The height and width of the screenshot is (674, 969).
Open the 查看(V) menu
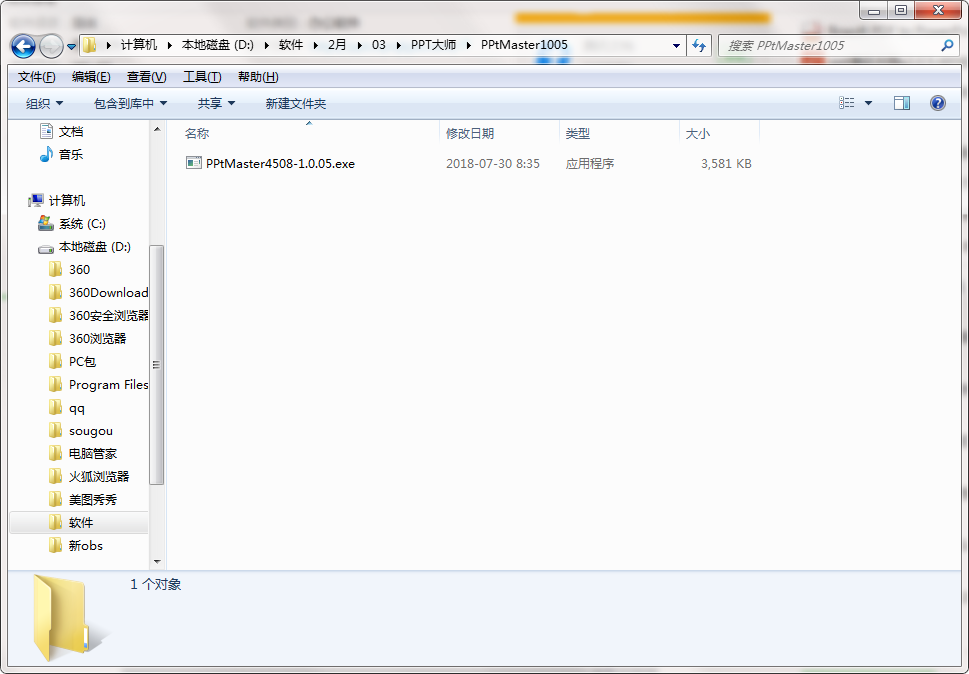point(146,77)
